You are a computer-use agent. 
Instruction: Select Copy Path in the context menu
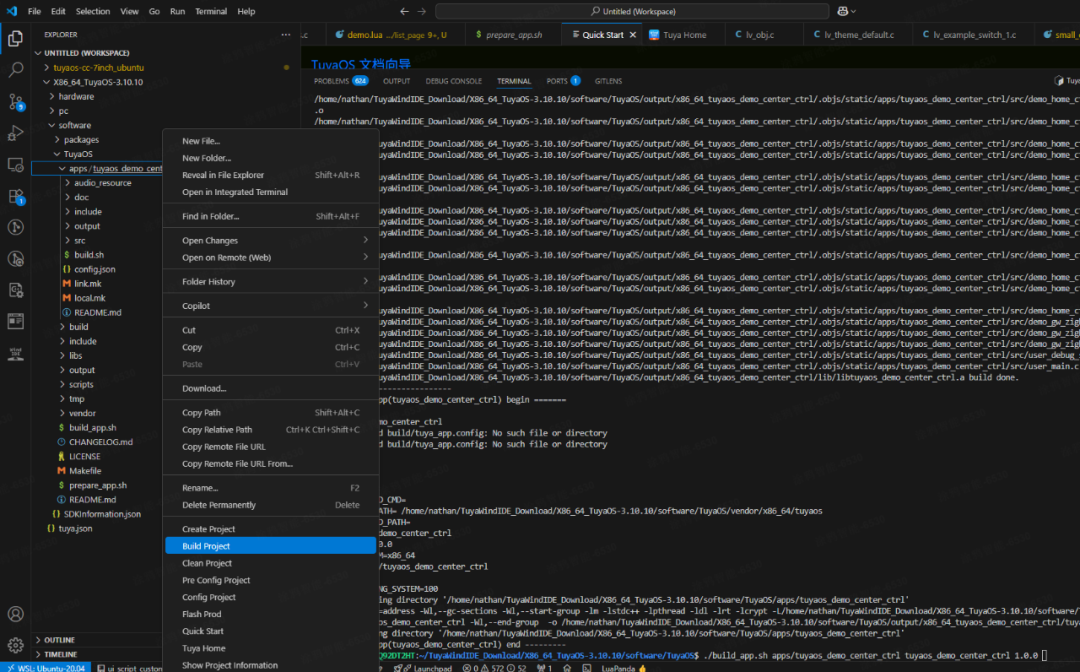pyautogui.click(x=271, y=412)
